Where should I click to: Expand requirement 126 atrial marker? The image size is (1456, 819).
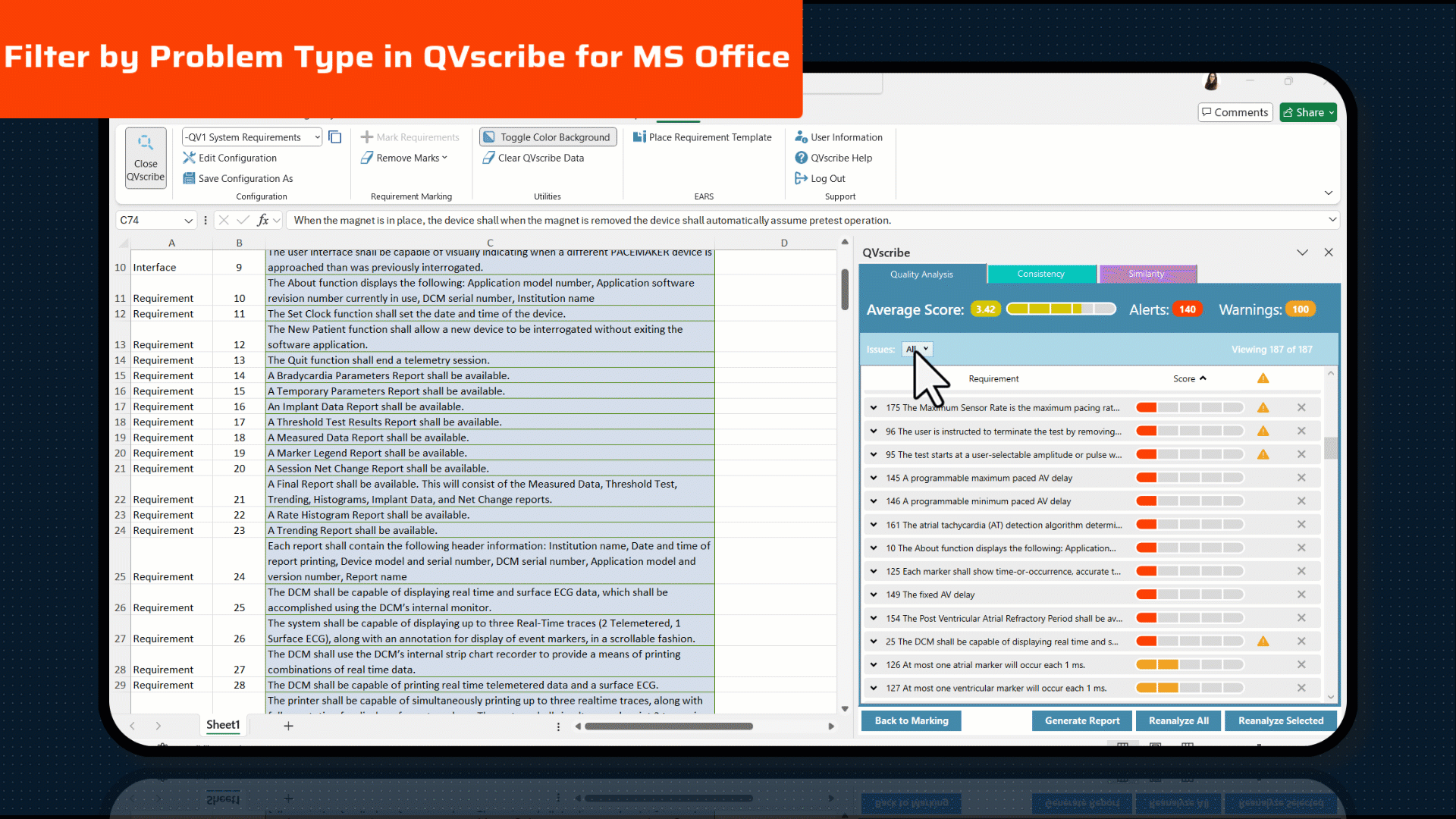pos(874,665)
